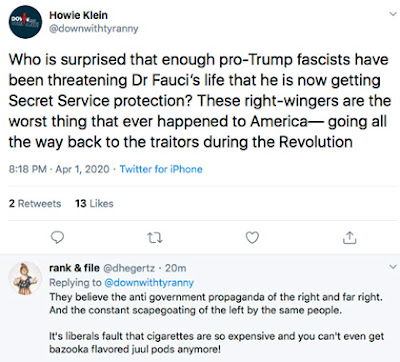View the 2 Retweets list

(35, 203)
